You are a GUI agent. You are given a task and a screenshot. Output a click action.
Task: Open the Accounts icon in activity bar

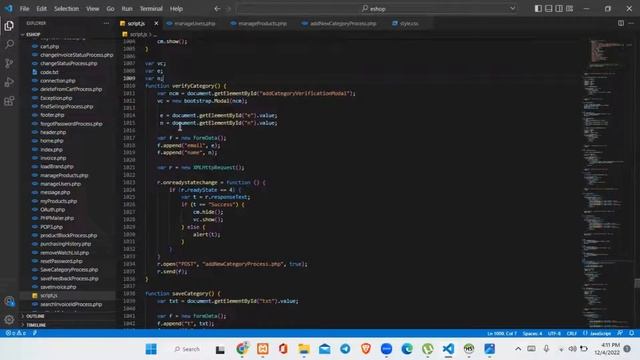(x=9, y=301)
